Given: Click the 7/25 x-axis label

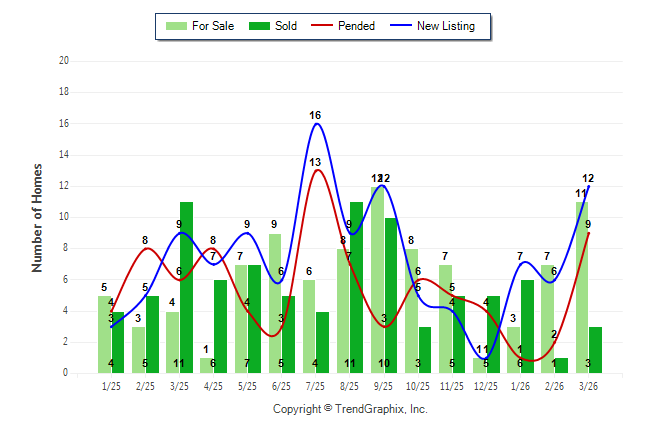Looking at the screenshot, I should click(315, 386).
